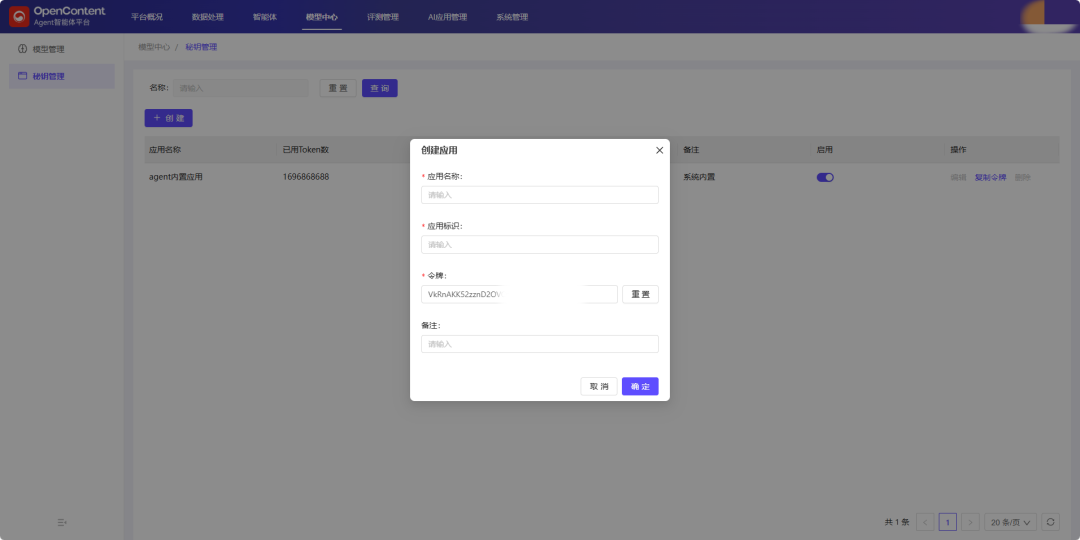Focus the 应用名称 input in dialog

540,195
